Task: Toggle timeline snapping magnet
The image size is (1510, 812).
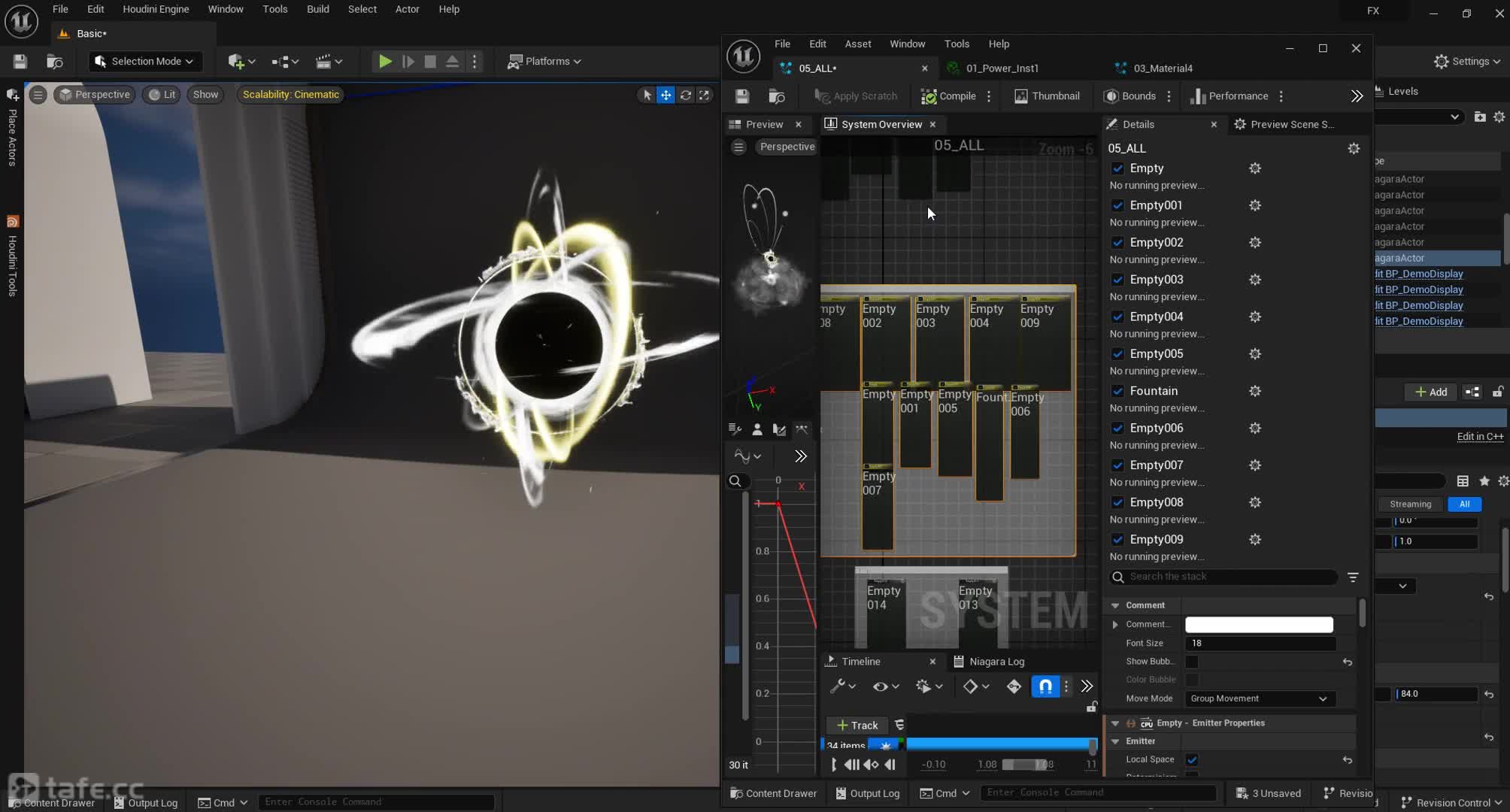Action: coord(1045,686)
